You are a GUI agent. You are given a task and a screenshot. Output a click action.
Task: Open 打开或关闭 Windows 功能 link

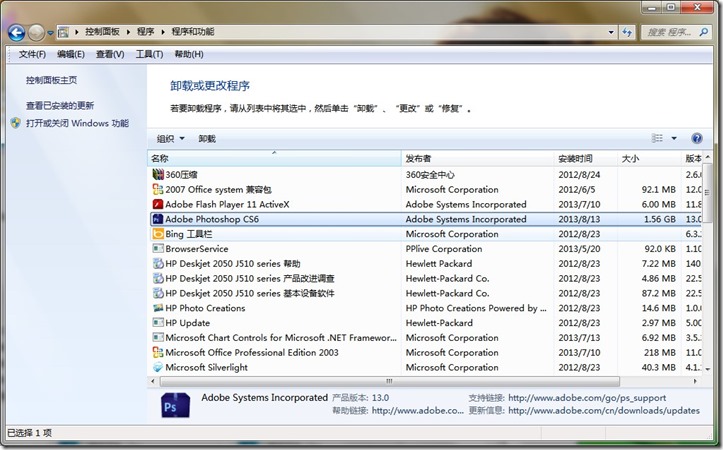coord(77,123)
